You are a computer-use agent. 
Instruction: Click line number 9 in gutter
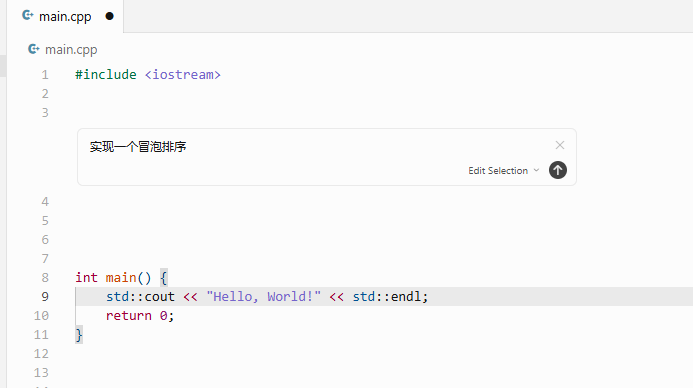(45, 297)
